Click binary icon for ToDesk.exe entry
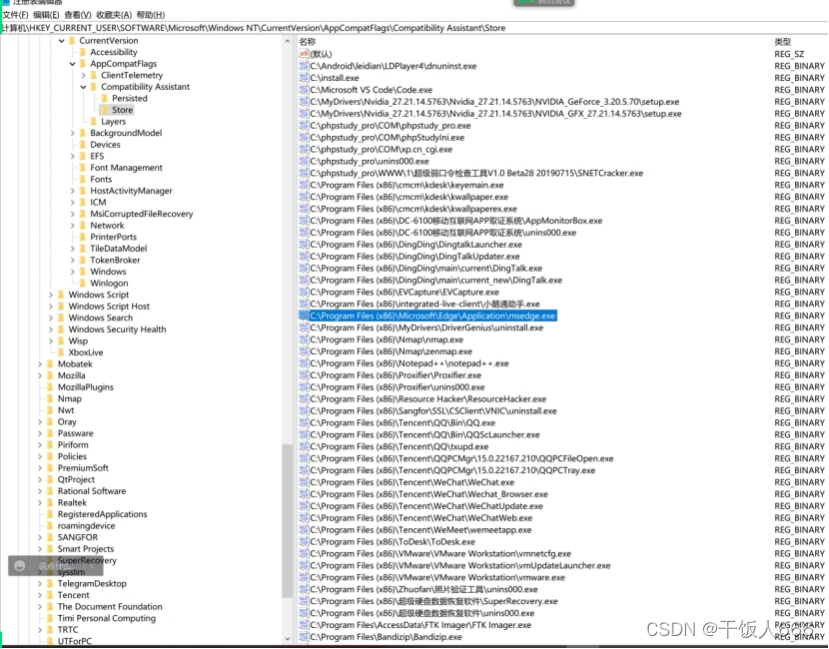Screen dimensions: 829x649 point(303,542)
